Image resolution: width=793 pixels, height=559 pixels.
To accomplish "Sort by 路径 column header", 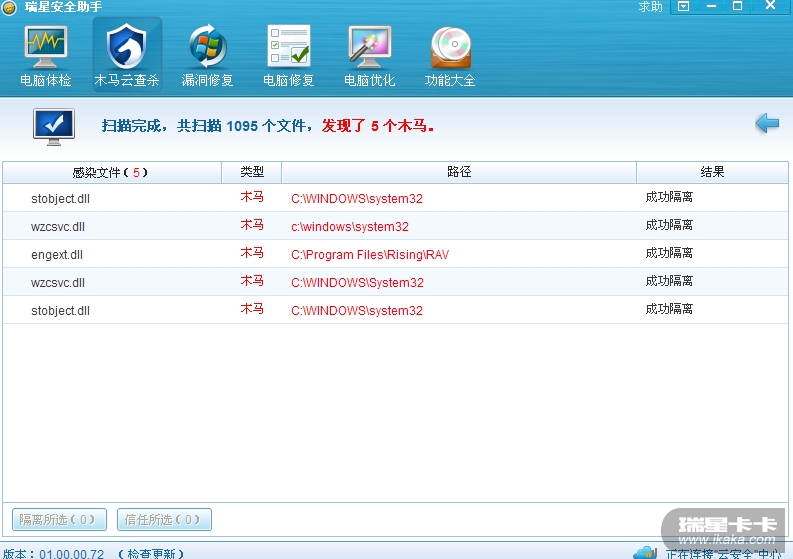I will 459,173.
